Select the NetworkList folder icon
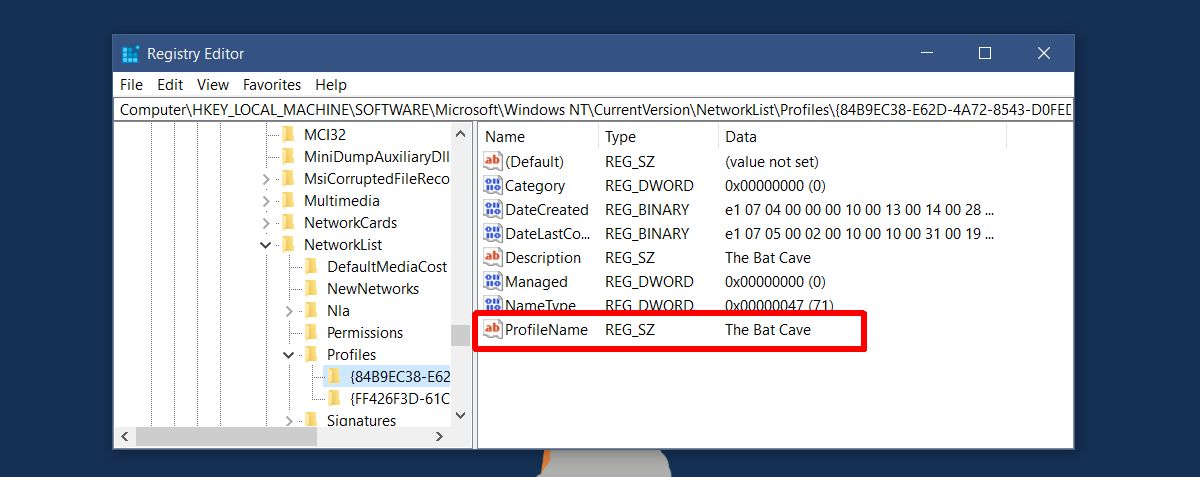 click(x=288, y=245)
